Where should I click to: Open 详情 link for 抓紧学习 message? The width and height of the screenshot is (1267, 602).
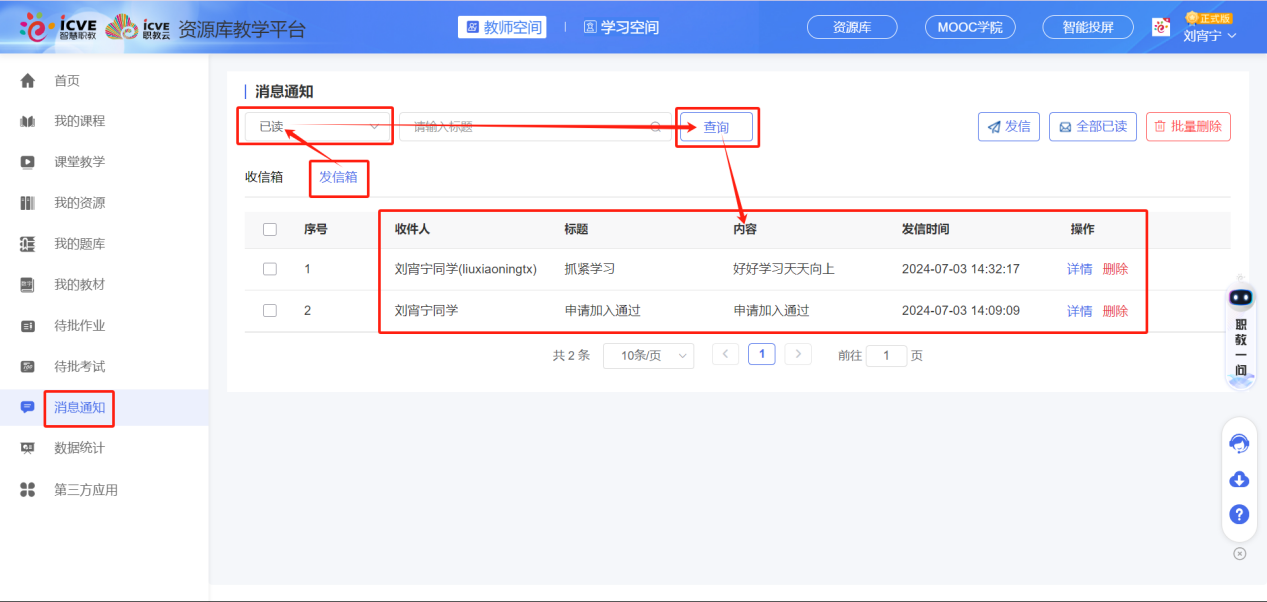(x=1080, y=269)
